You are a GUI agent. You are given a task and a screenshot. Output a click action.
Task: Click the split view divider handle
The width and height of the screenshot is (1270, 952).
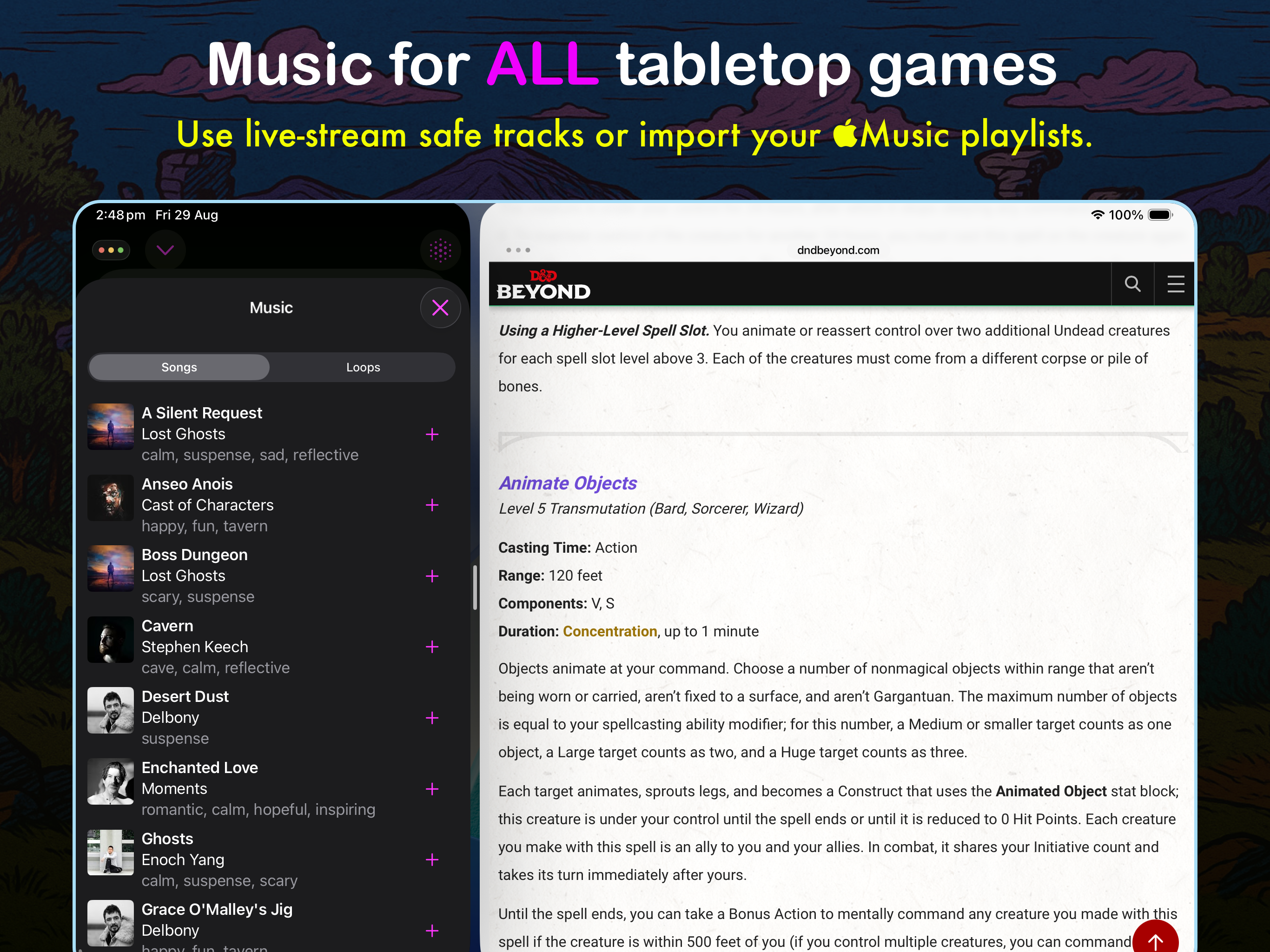(x=475, y=588)
